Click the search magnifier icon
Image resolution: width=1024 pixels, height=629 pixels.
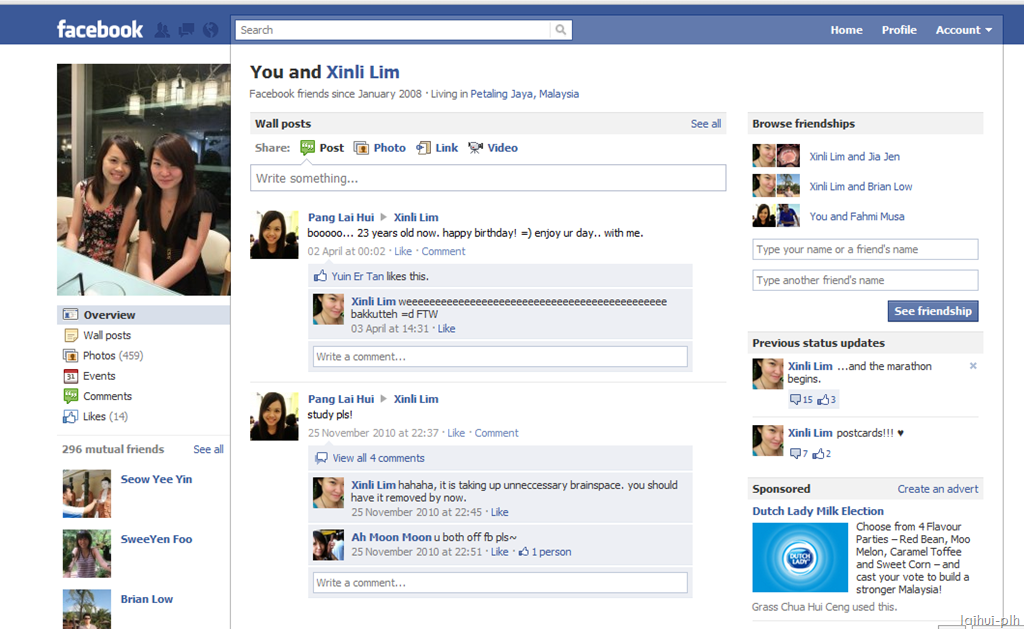click(x=560, y=30)
